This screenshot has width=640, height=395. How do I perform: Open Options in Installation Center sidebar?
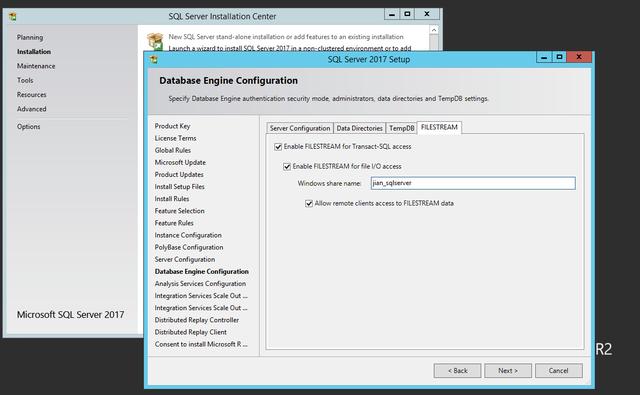click(29, 126)
